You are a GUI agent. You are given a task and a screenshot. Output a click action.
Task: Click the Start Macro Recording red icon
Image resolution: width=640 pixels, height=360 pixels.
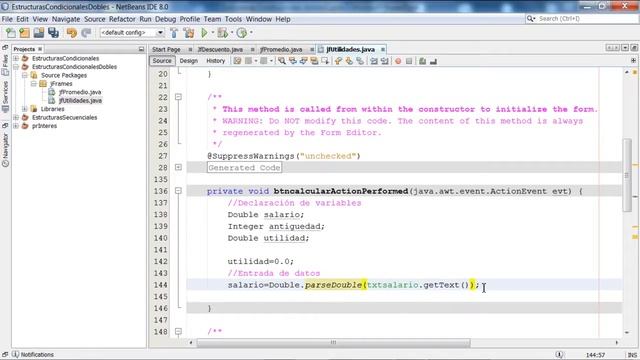(398, 61)
